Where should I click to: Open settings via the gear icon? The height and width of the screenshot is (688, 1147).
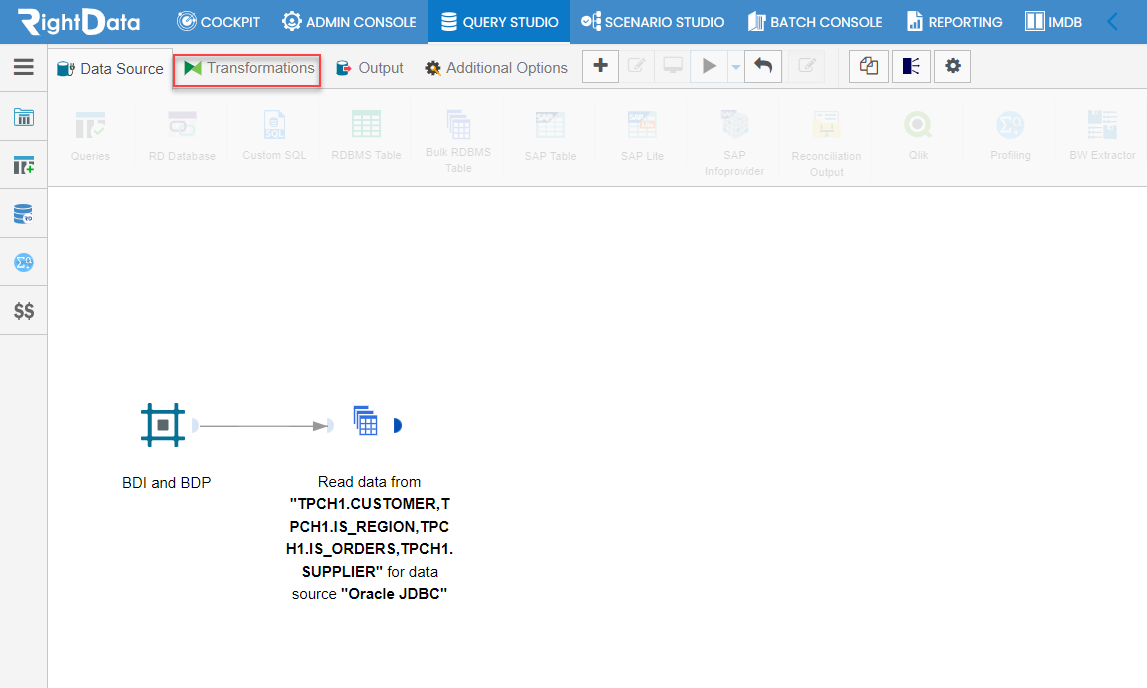[952, 66]
